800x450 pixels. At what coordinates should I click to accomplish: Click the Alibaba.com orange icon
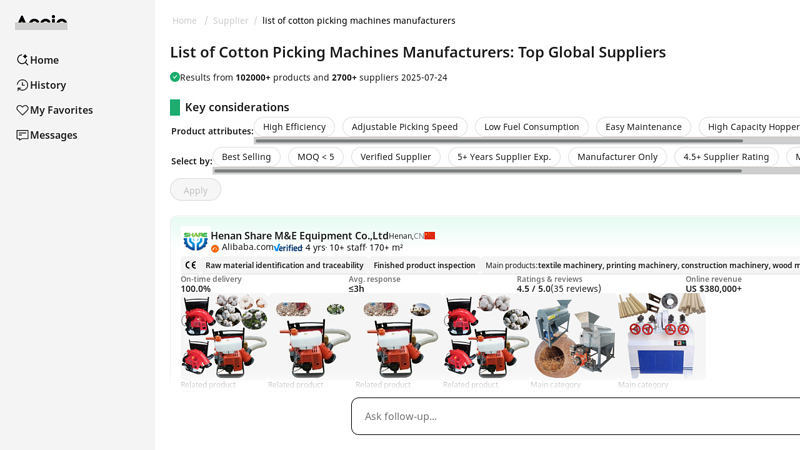pos(215,248)
